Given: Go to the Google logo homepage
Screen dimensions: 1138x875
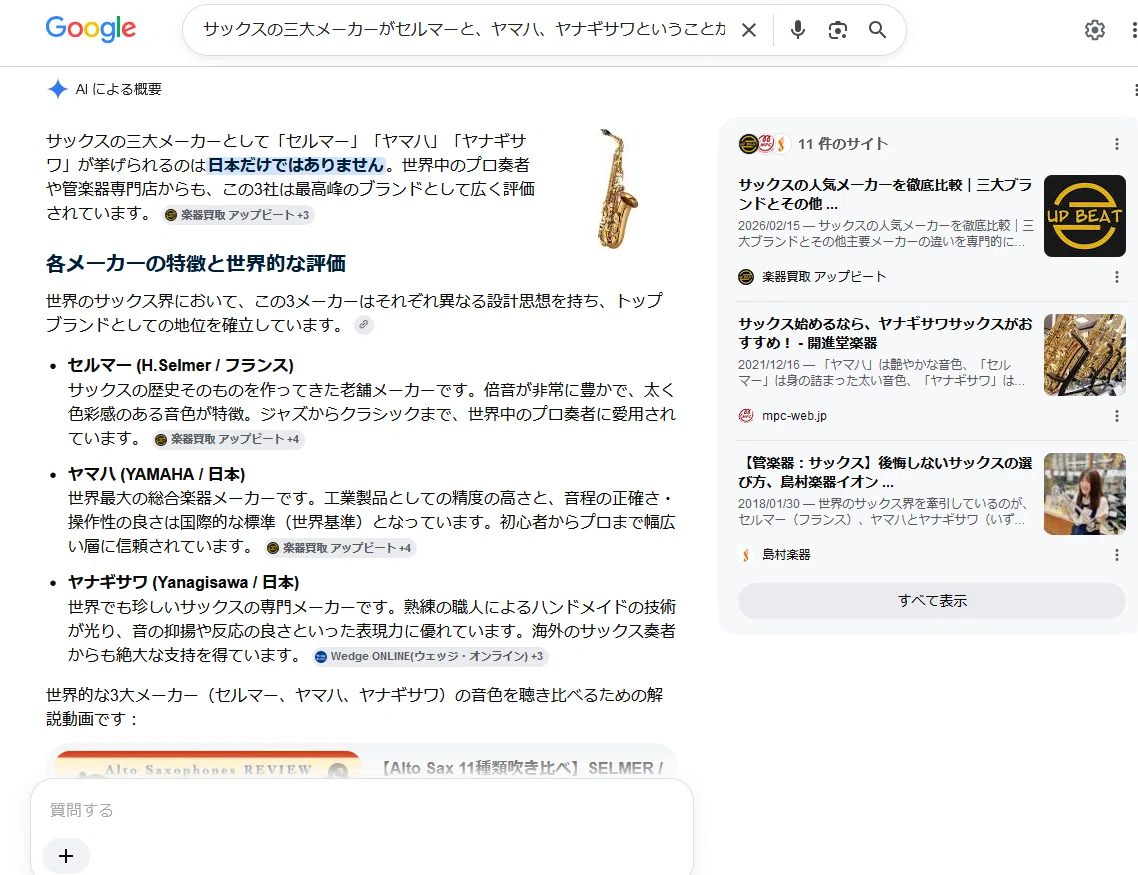Looking at the screenshot, I should 91,29.
